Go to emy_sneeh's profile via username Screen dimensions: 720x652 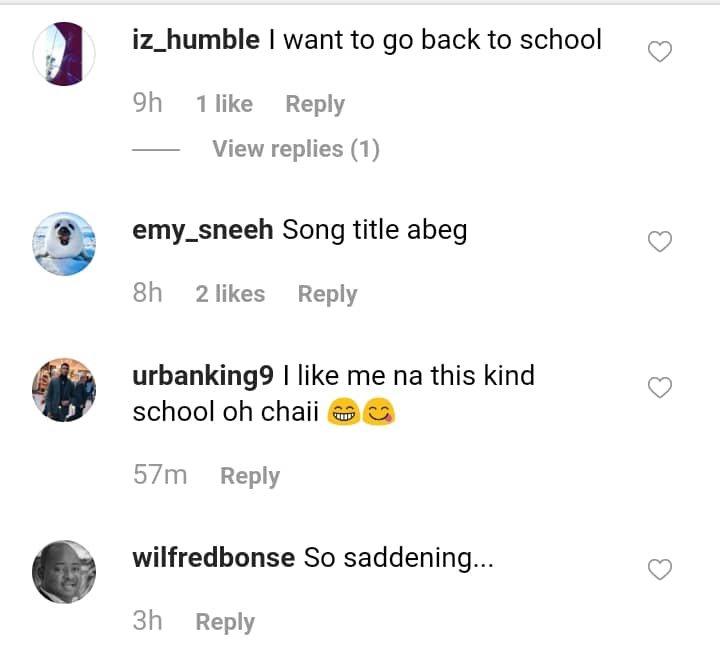point(203,230)
